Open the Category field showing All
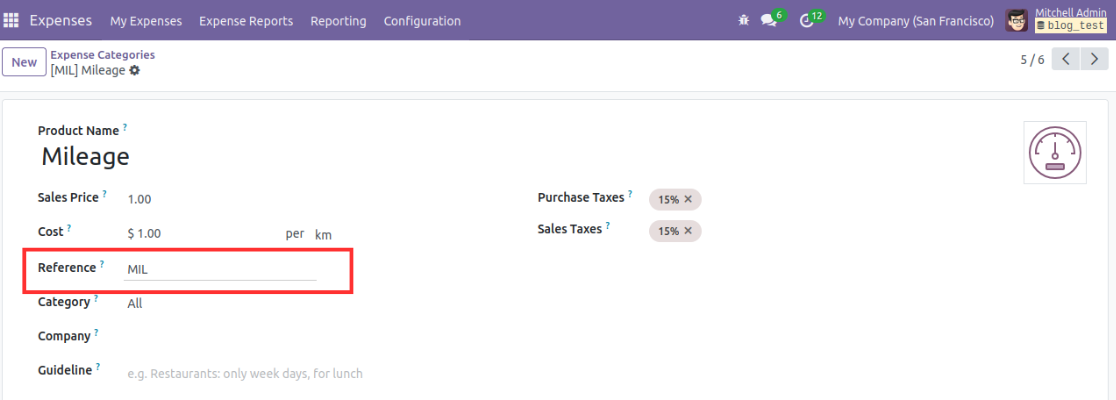 tap(220, 303)
